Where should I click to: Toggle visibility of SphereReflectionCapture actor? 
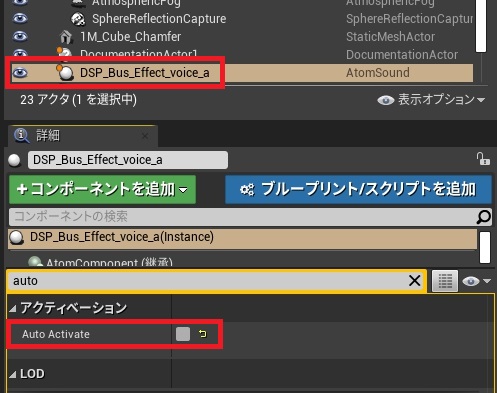[x=20, y=18]
